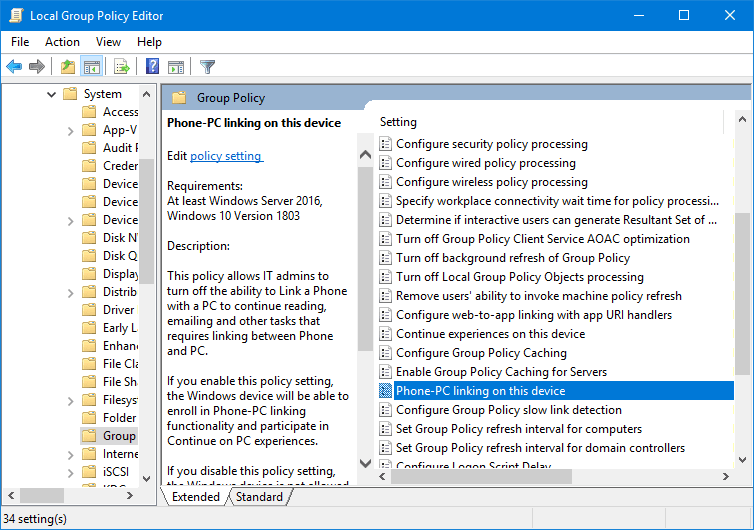This screenshot has height=530, width=754.
Task: Select the Group Policy folder in tree
Action: (110, 436)
